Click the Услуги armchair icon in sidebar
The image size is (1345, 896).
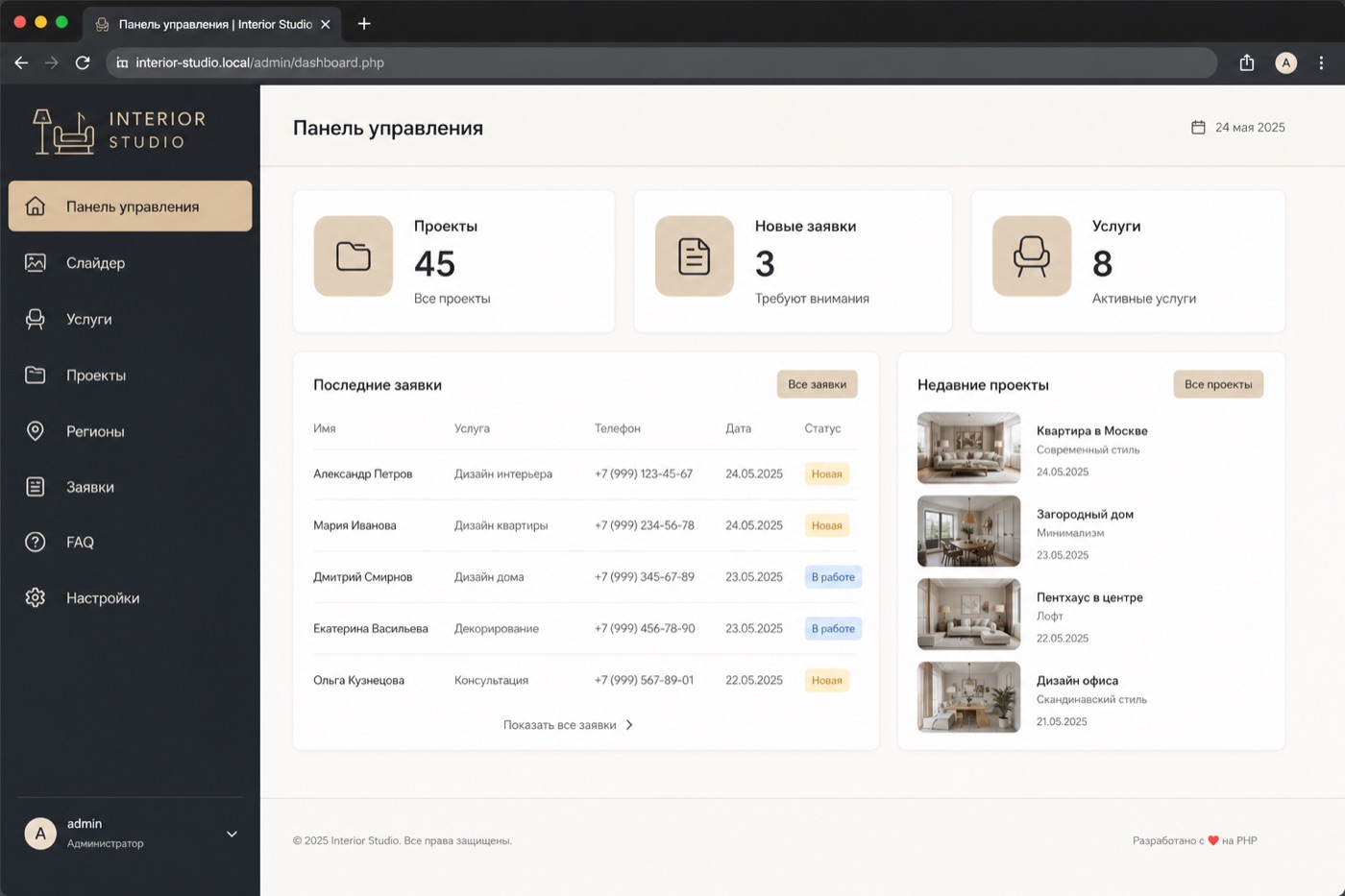tap(36, 319)
